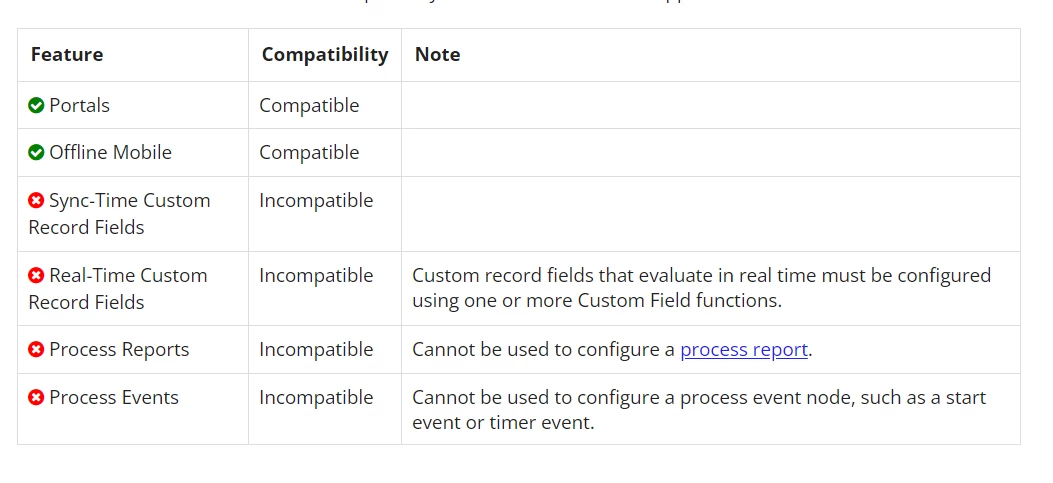This screenshot has height=483, width=1053.
Task: Click the Note column header
Action: pyautogui.click(x=437, y=54)
